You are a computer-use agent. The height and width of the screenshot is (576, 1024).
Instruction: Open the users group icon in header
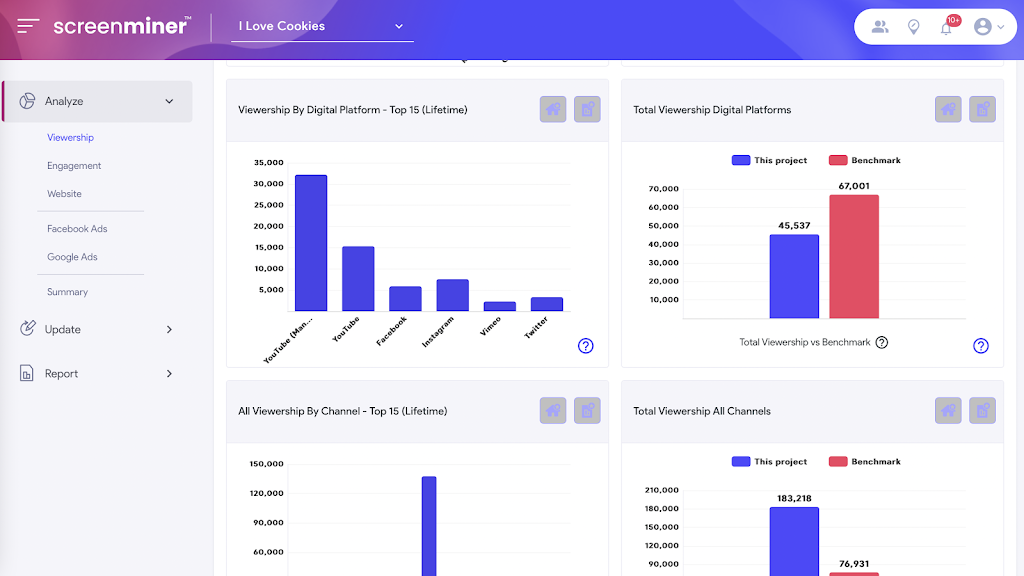(x=880, y=27)
